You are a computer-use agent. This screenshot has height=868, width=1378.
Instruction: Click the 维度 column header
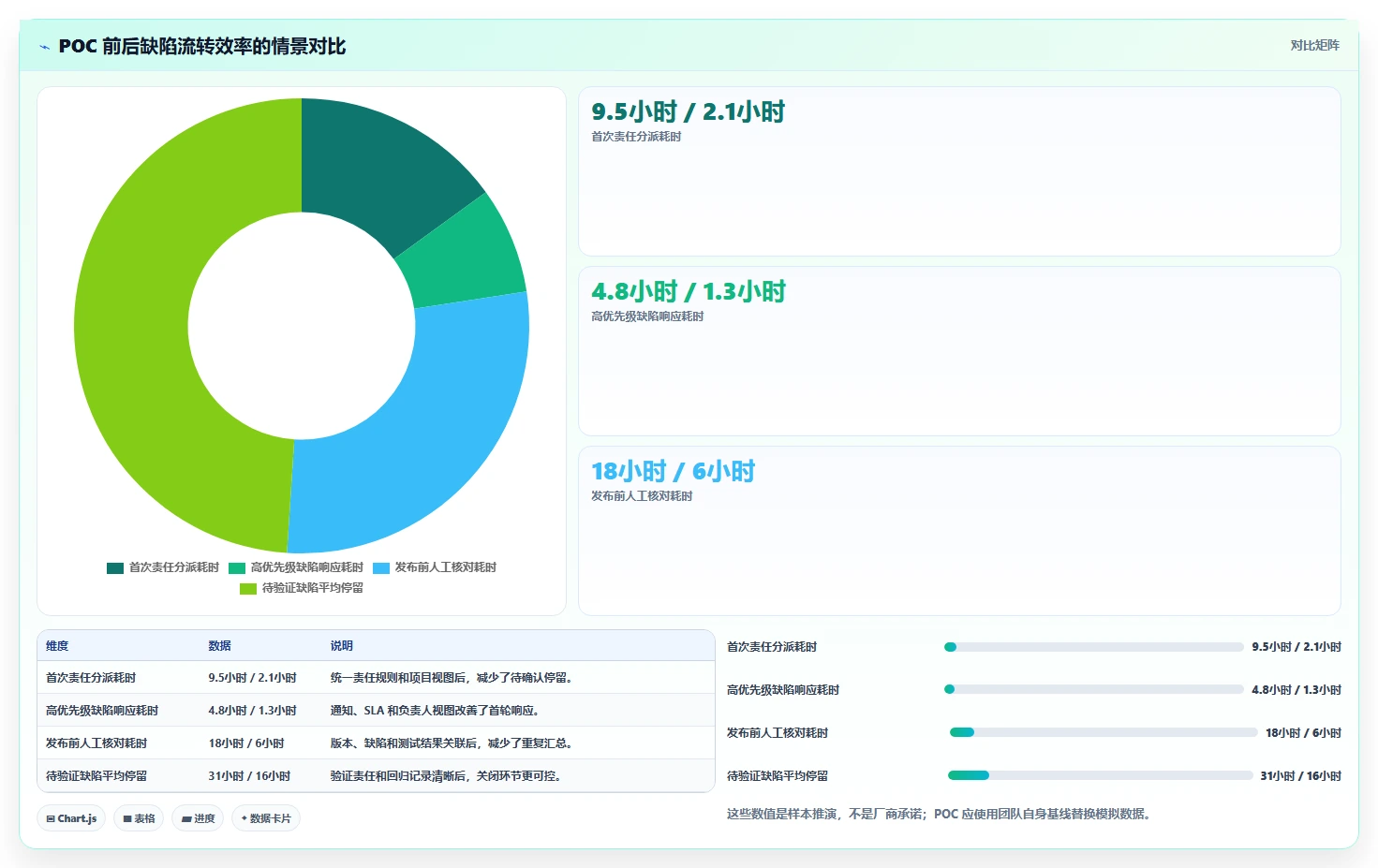(x=57, y=646)
